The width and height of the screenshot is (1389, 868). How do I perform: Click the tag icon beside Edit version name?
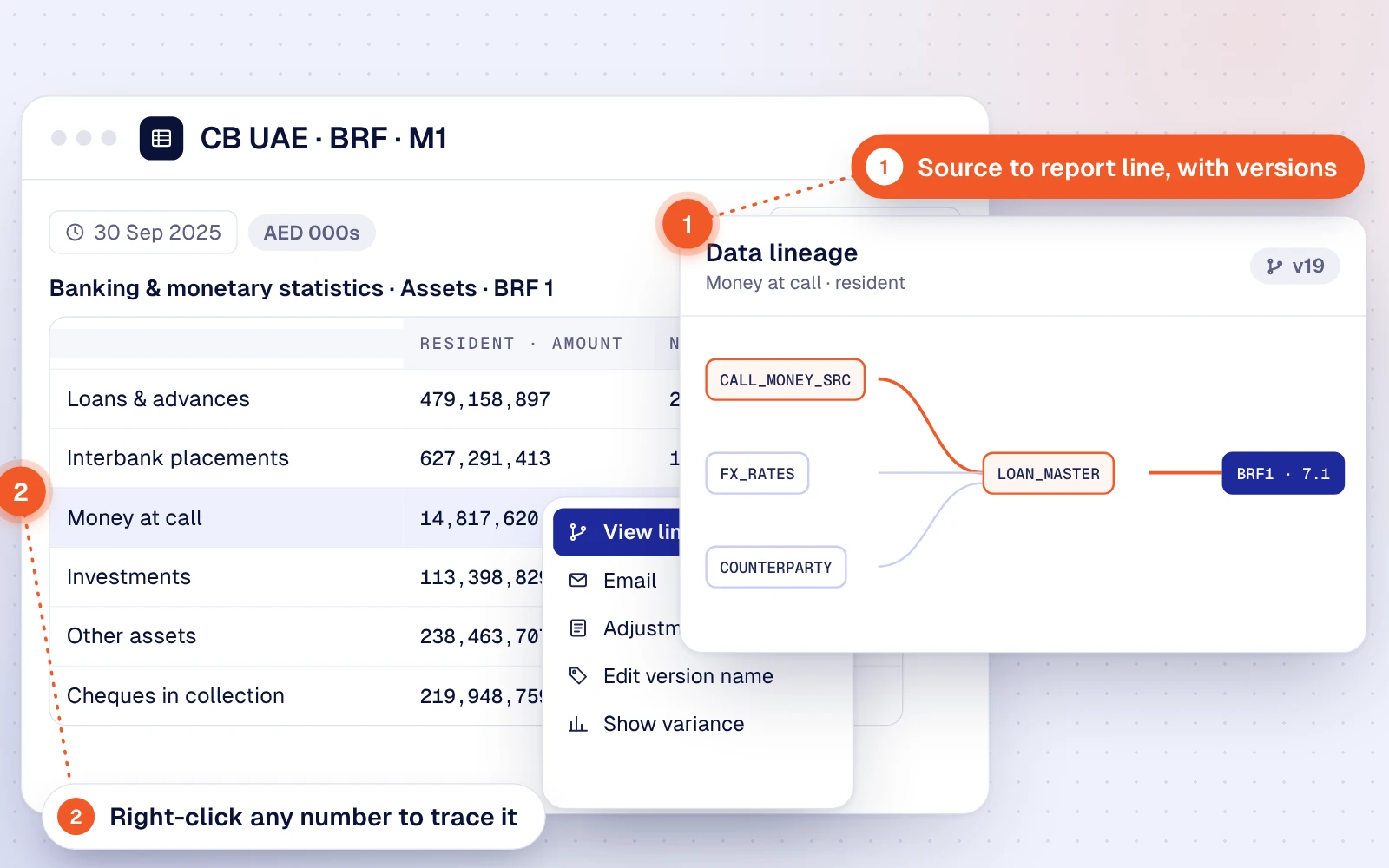pos(578,675)
